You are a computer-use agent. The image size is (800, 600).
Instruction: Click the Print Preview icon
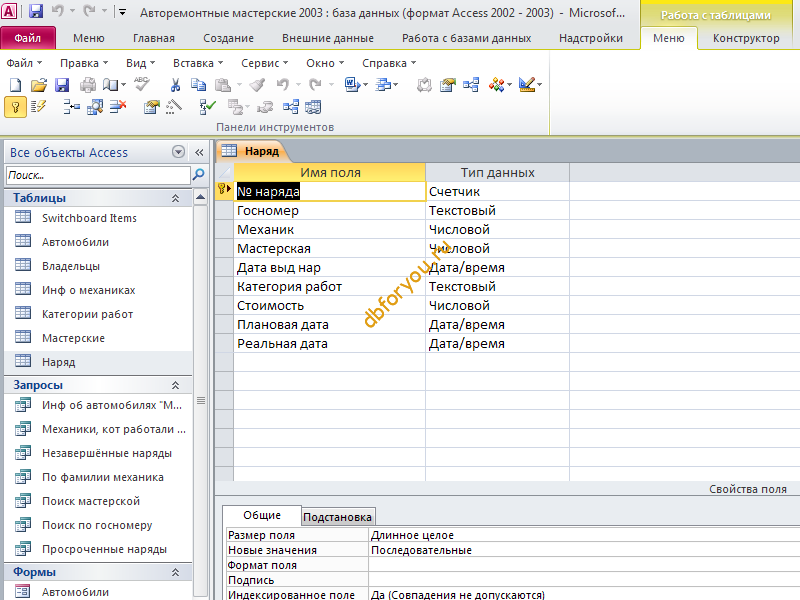(111, 85)
